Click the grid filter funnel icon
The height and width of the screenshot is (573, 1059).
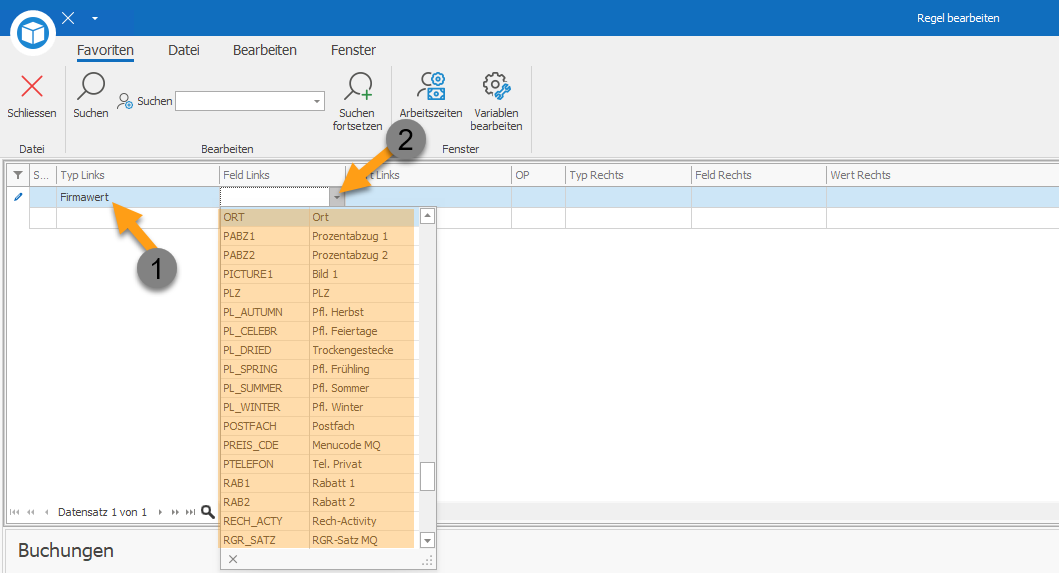(x=18, y=175)
